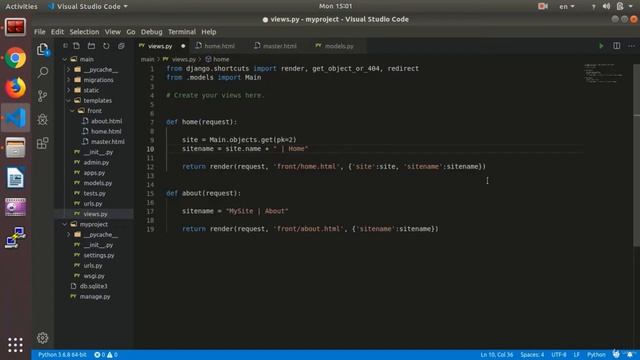
Task: Collapse the front folder
Action: click(x=72, y=111)
